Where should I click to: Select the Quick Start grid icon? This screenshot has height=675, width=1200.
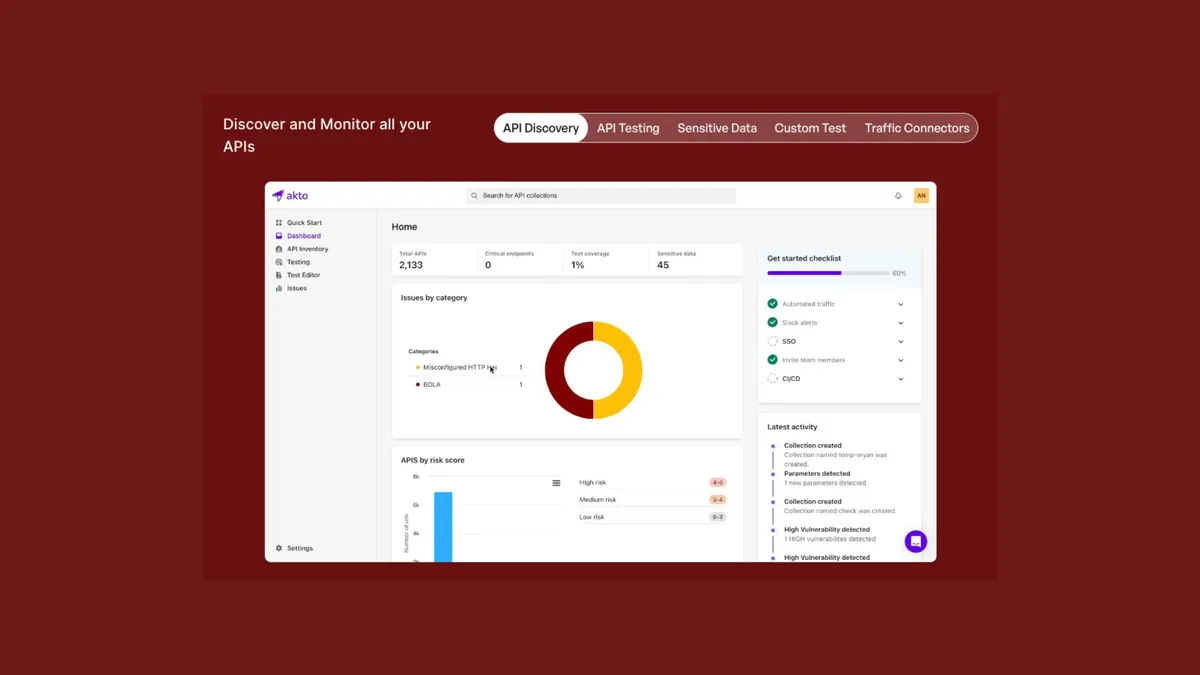pyautogui.click(x=279, y=224)
